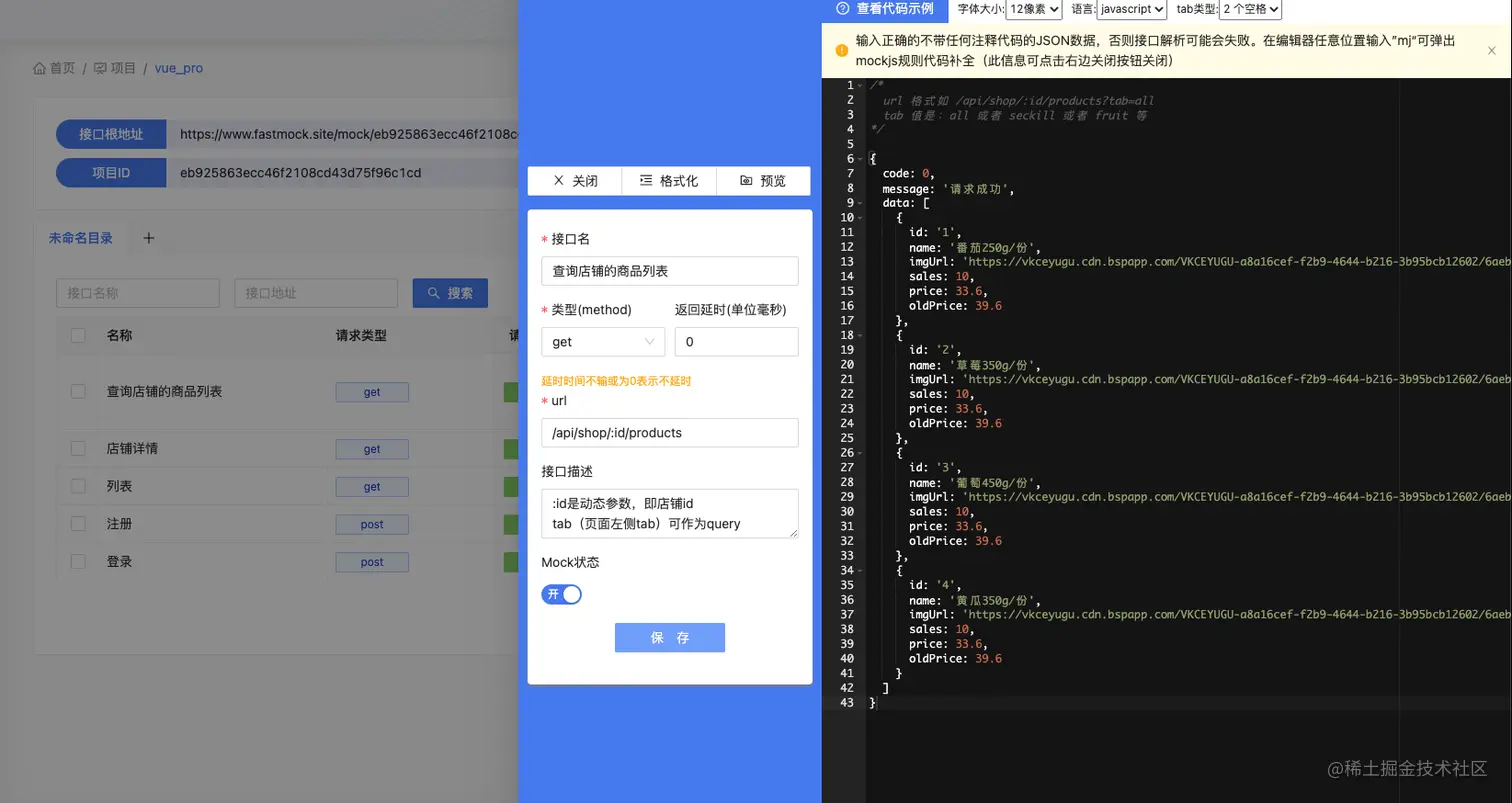Collapse the fold arrow at line 18
This screenshot has width=1512, height=803.
coord(860,335)
